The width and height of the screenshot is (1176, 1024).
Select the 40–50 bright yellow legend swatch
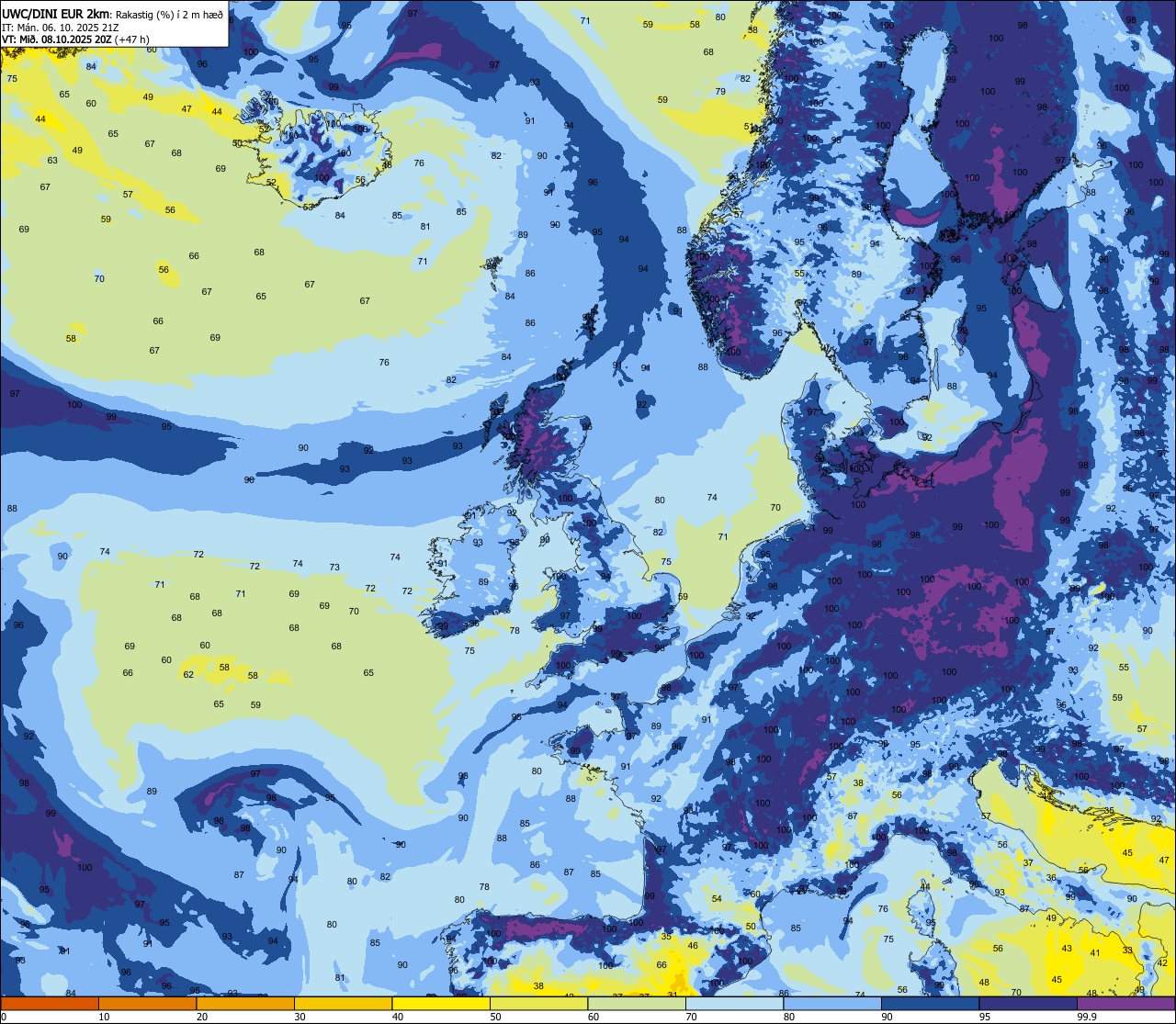[441, 1003]
